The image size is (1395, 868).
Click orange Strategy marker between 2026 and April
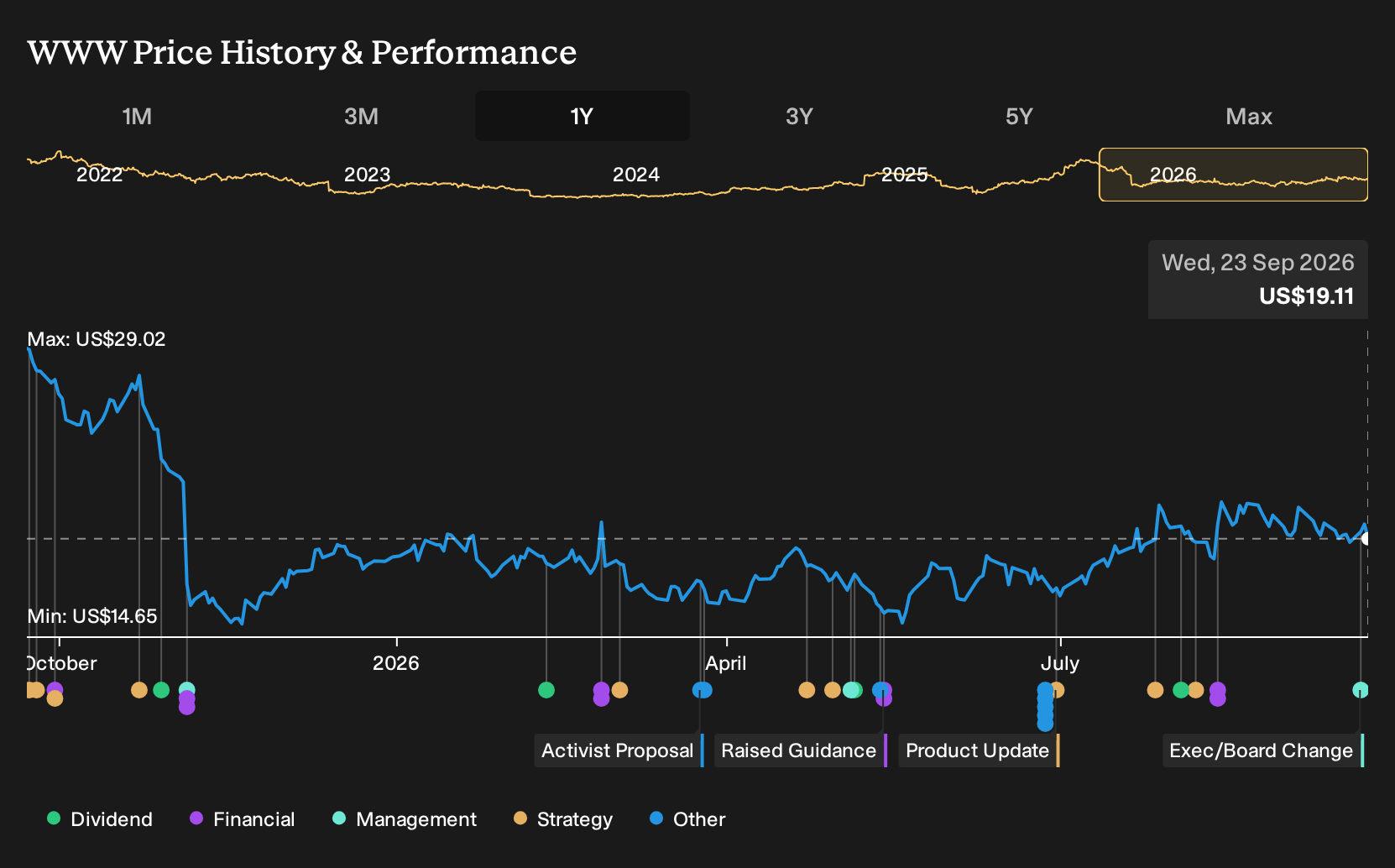pyautogui.click(x=619, y=690)
